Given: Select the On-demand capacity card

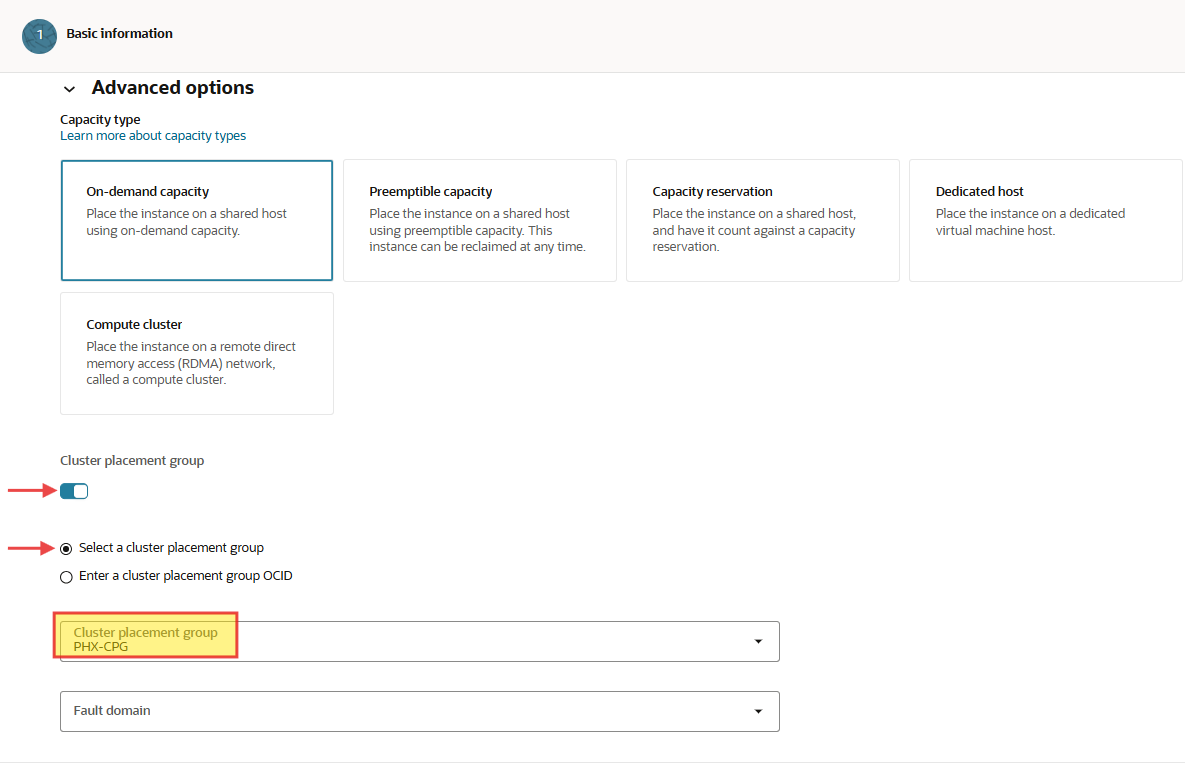Looking at the screenshot, I should pyautogui.click(x=197, y=221).
